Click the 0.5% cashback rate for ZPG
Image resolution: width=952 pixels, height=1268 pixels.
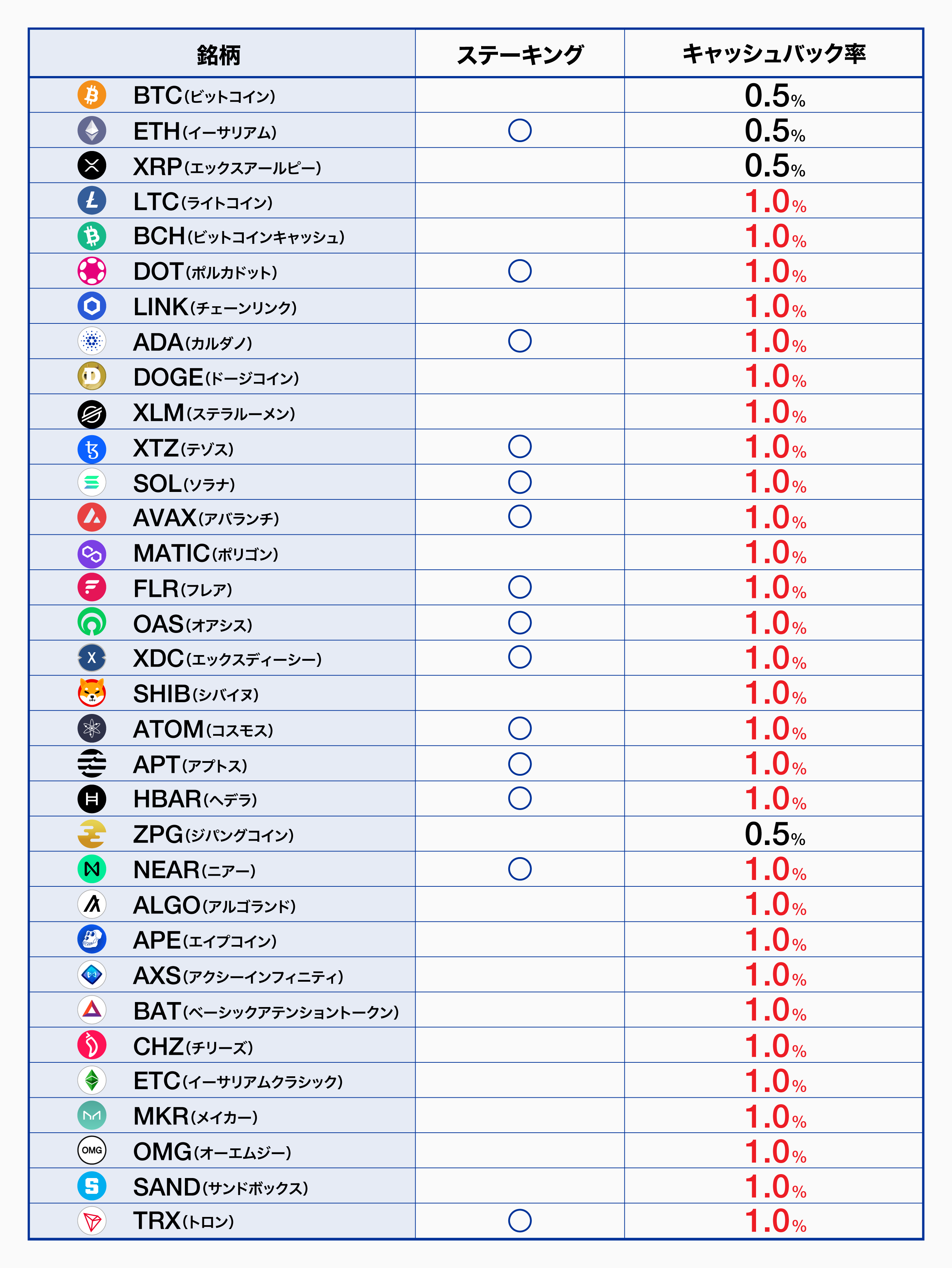[x=774, y=835]
